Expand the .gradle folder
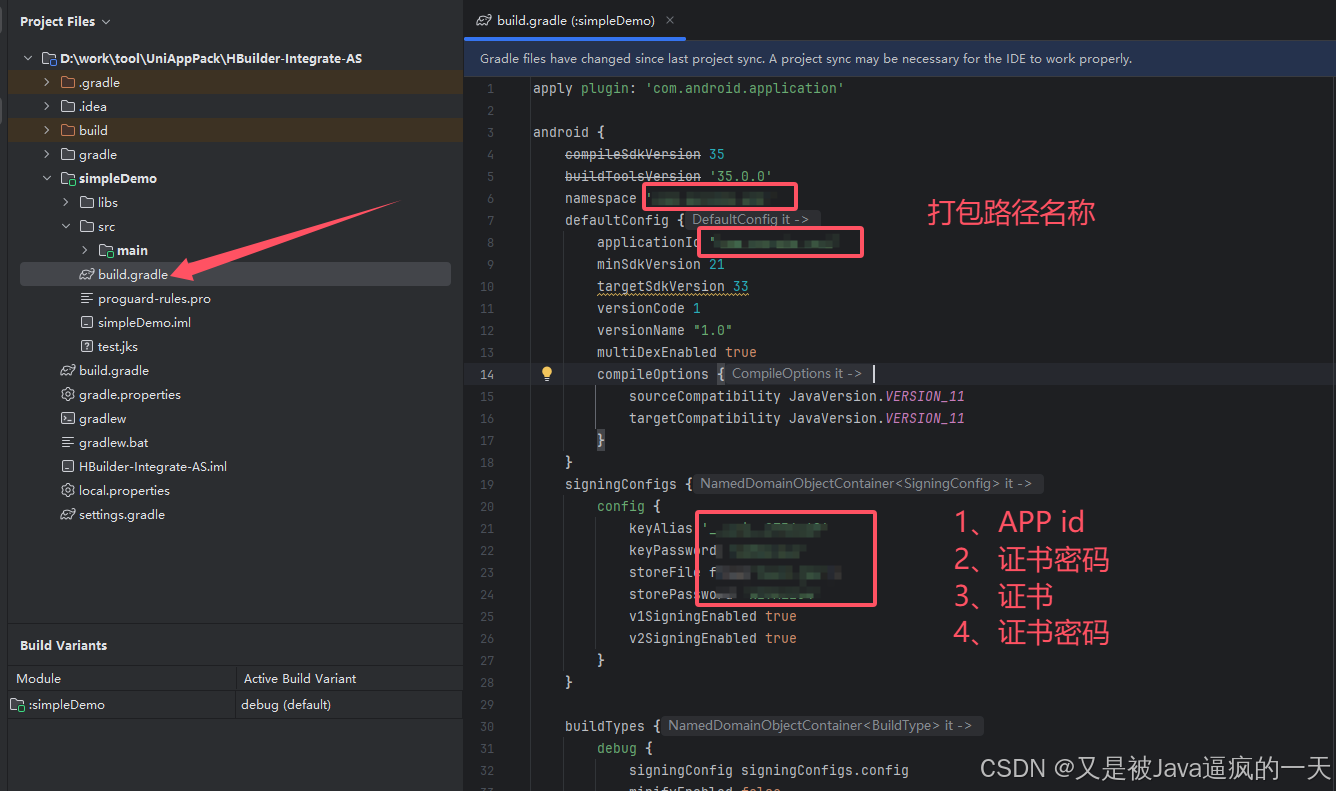Image resolution: width=1336 pixels, height=791 pixels. [x=47, y=82]
